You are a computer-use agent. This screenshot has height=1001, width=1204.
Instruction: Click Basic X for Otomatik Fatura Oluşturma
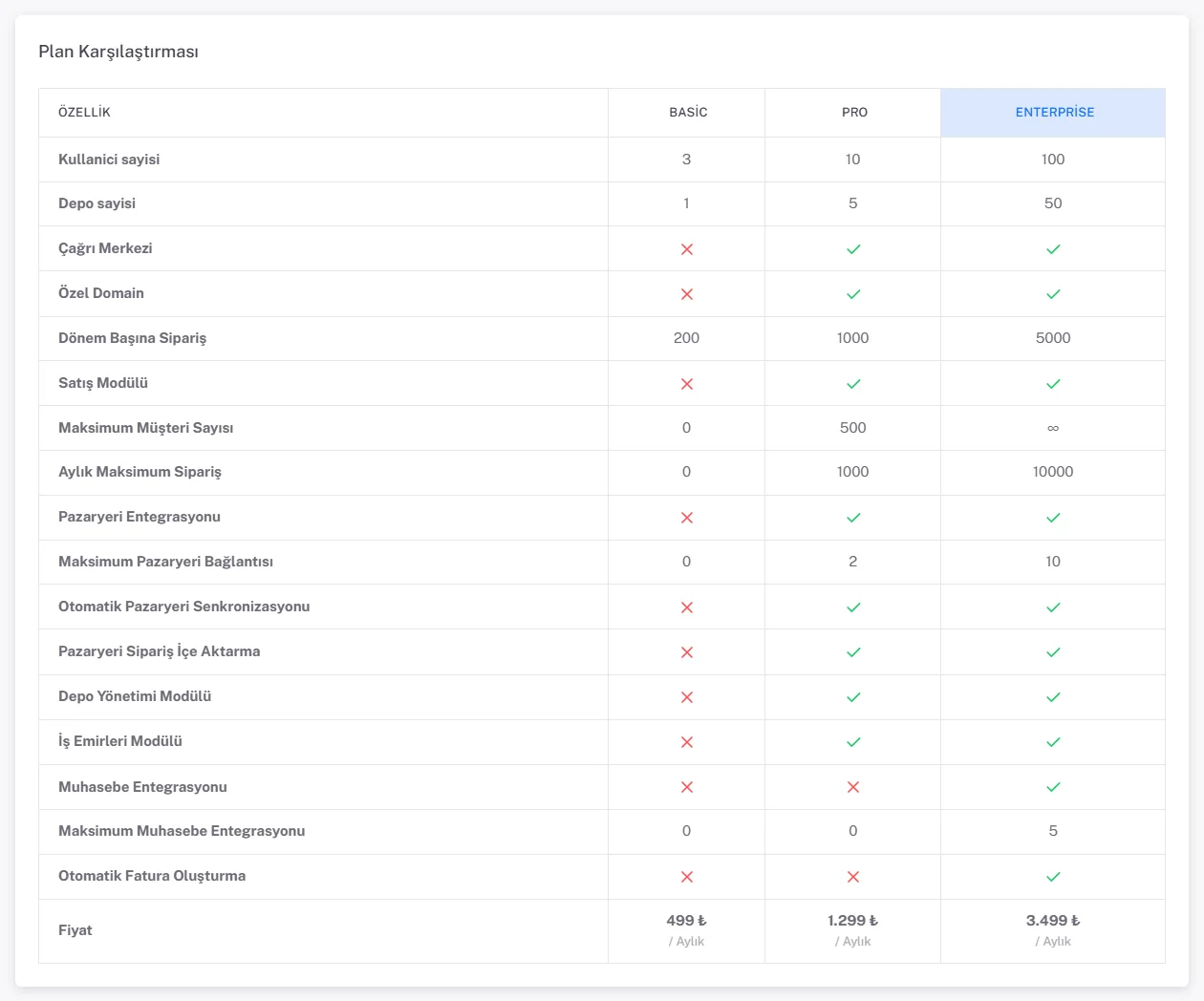[x=686, y=877]
